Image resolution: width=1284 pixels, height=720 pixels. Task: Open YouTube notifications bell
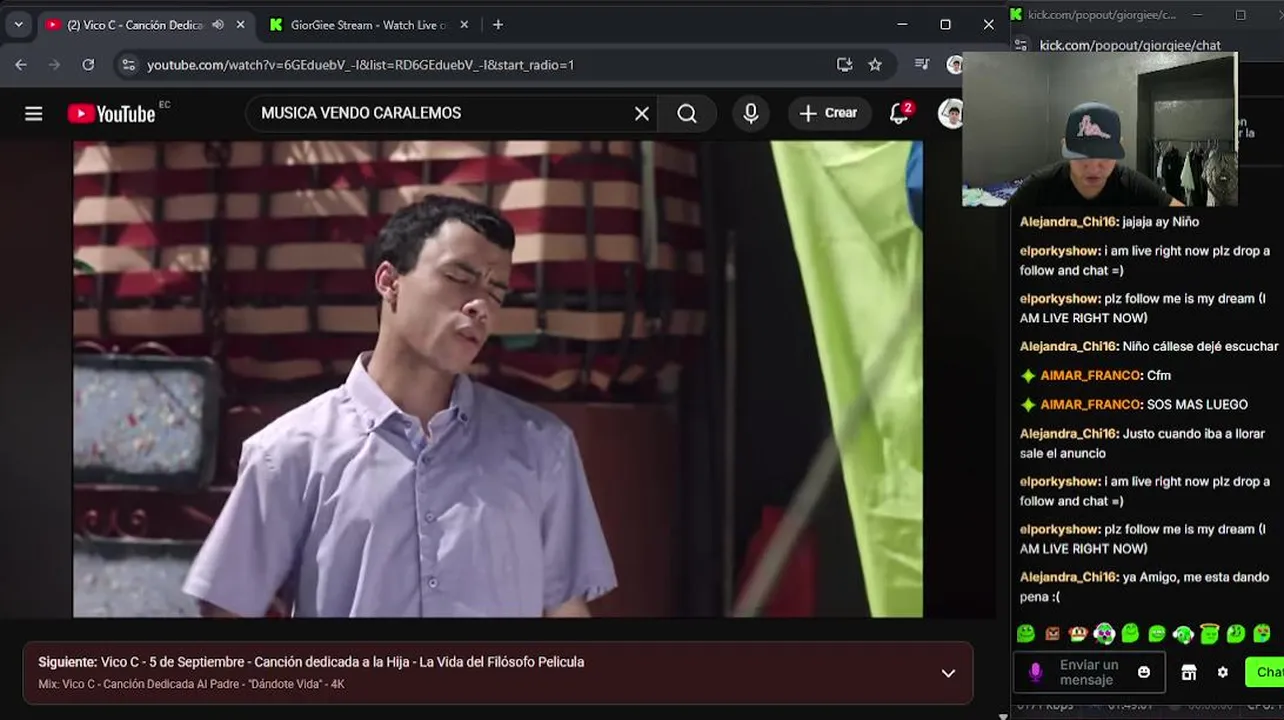899,114
